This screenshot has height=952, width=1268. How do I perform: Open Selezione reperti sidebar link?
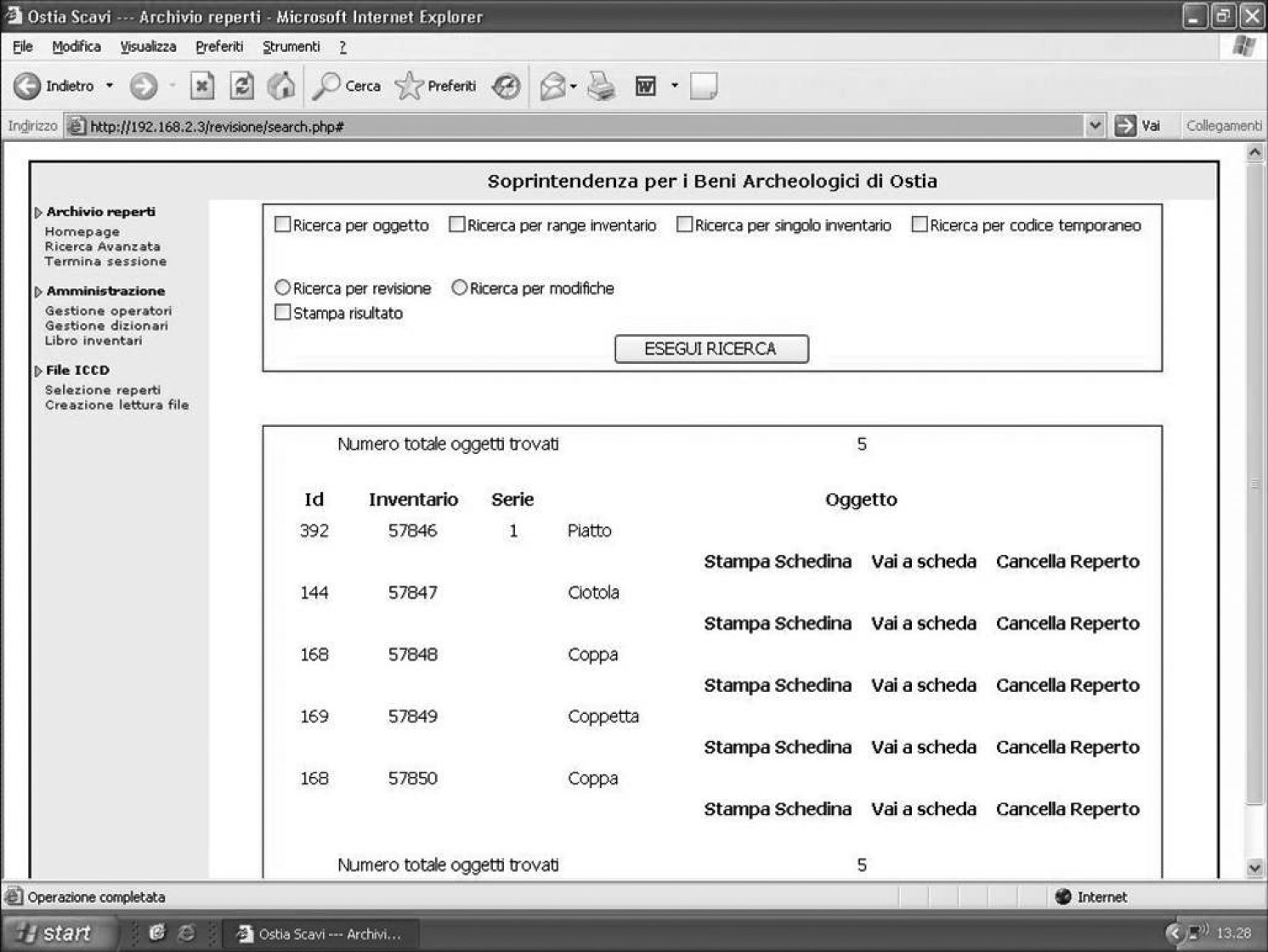(x=103, y=389)
